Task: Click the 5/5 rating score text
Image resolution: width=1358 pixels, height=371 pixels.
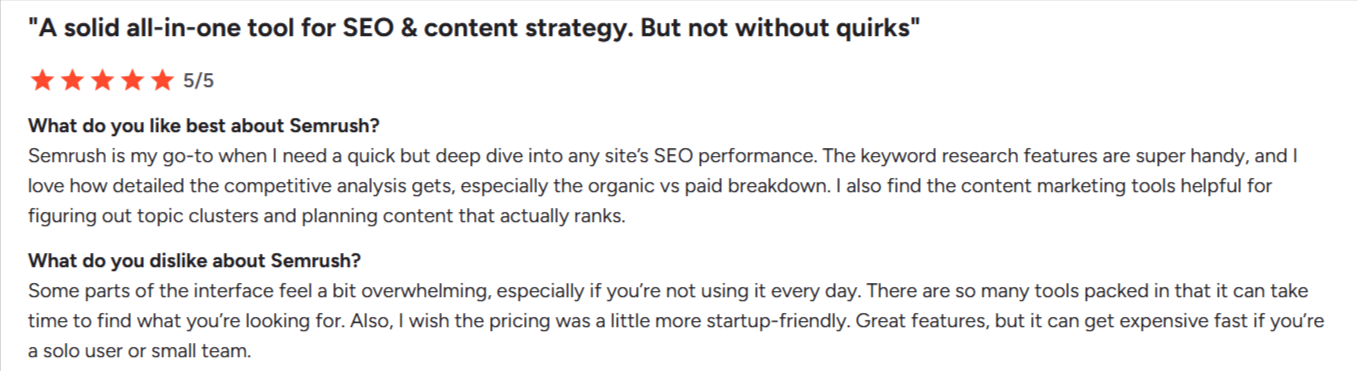Action: (199, 81)
